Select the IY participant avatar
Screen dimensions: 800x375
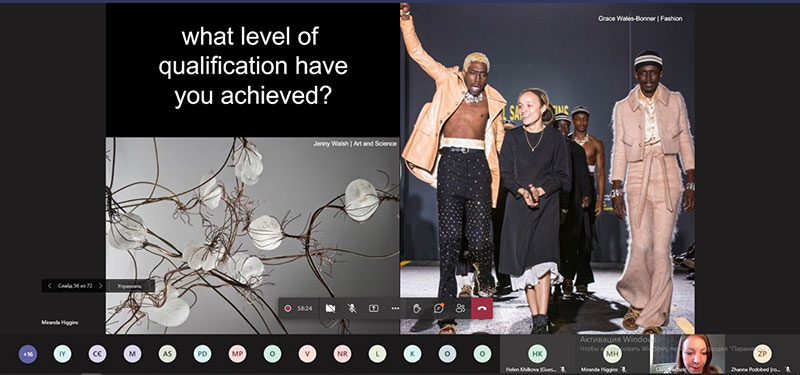tap(63, 354)
